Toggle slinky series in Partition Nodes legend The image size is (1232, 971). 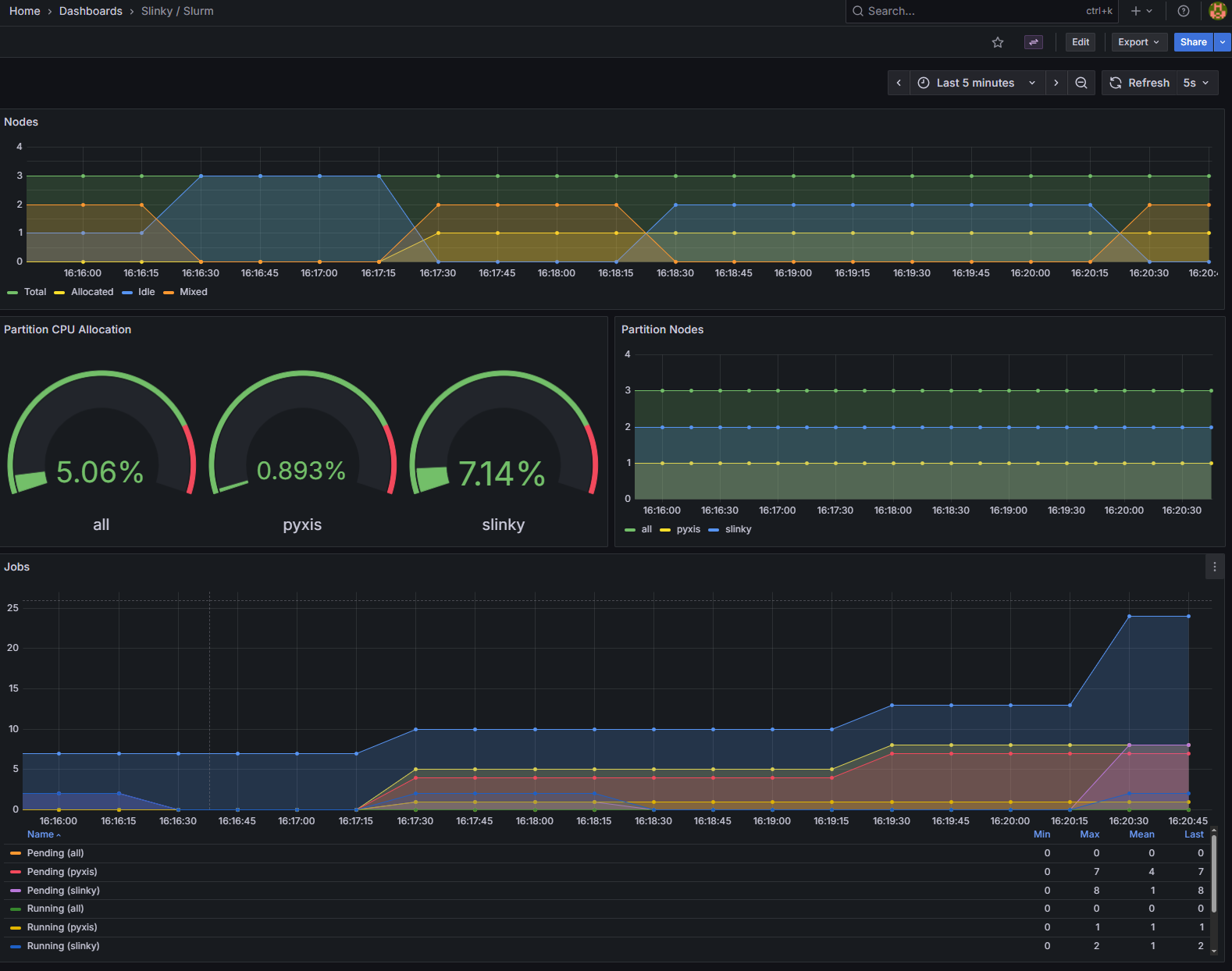[x=738, y=529]
